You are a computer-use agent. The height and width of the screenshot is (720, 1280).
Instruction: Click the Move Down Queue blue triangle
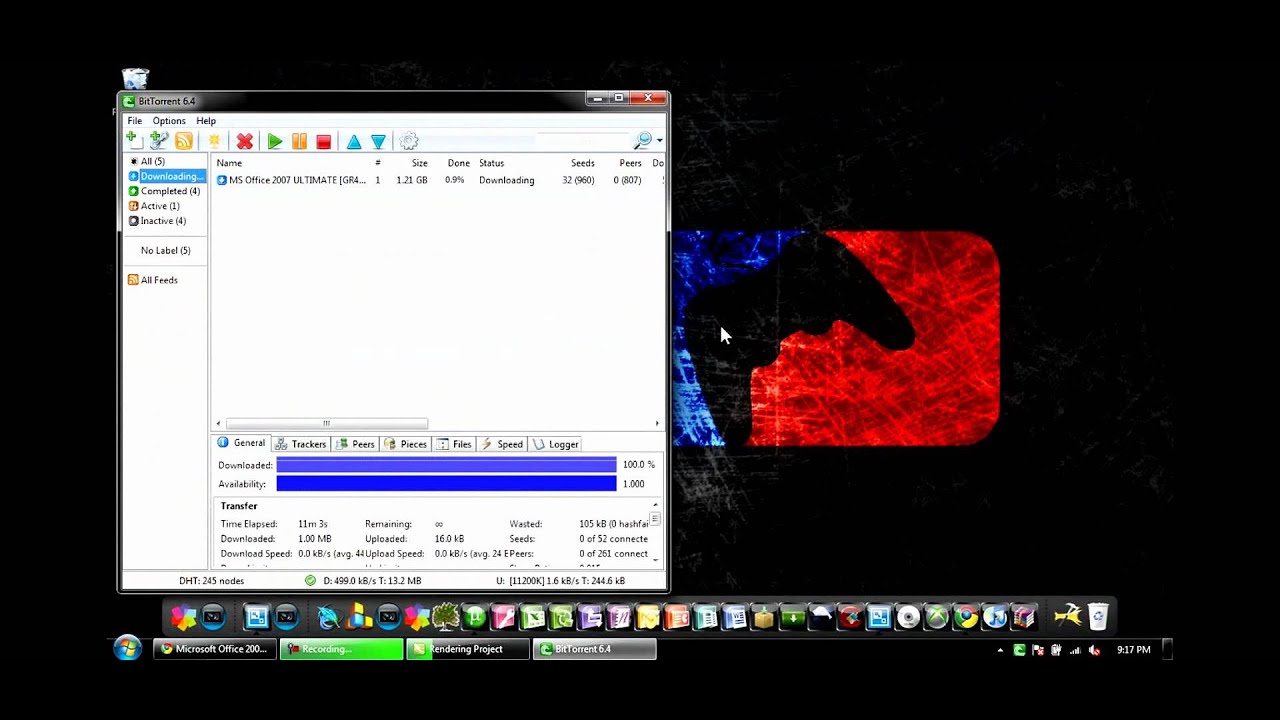(x=378, y=142)
